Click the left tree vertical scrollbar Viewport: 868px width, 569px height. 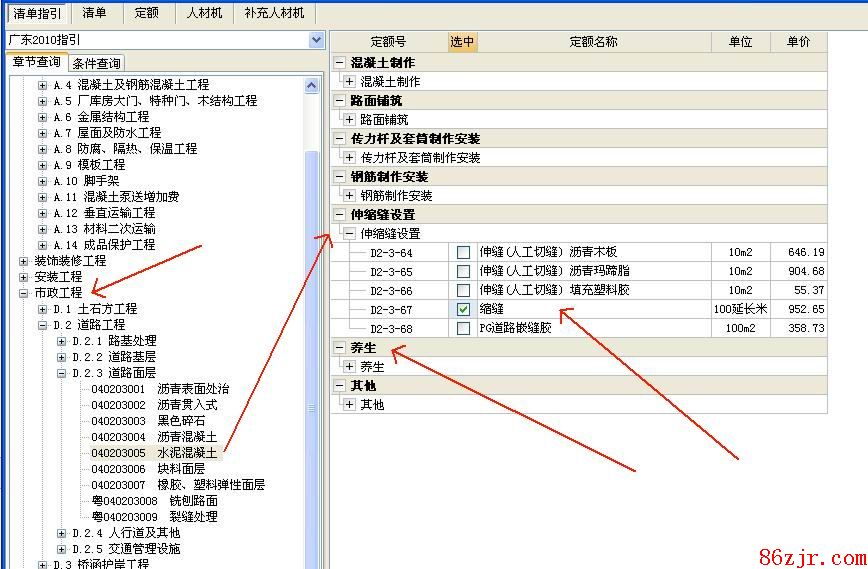point(313,300)
